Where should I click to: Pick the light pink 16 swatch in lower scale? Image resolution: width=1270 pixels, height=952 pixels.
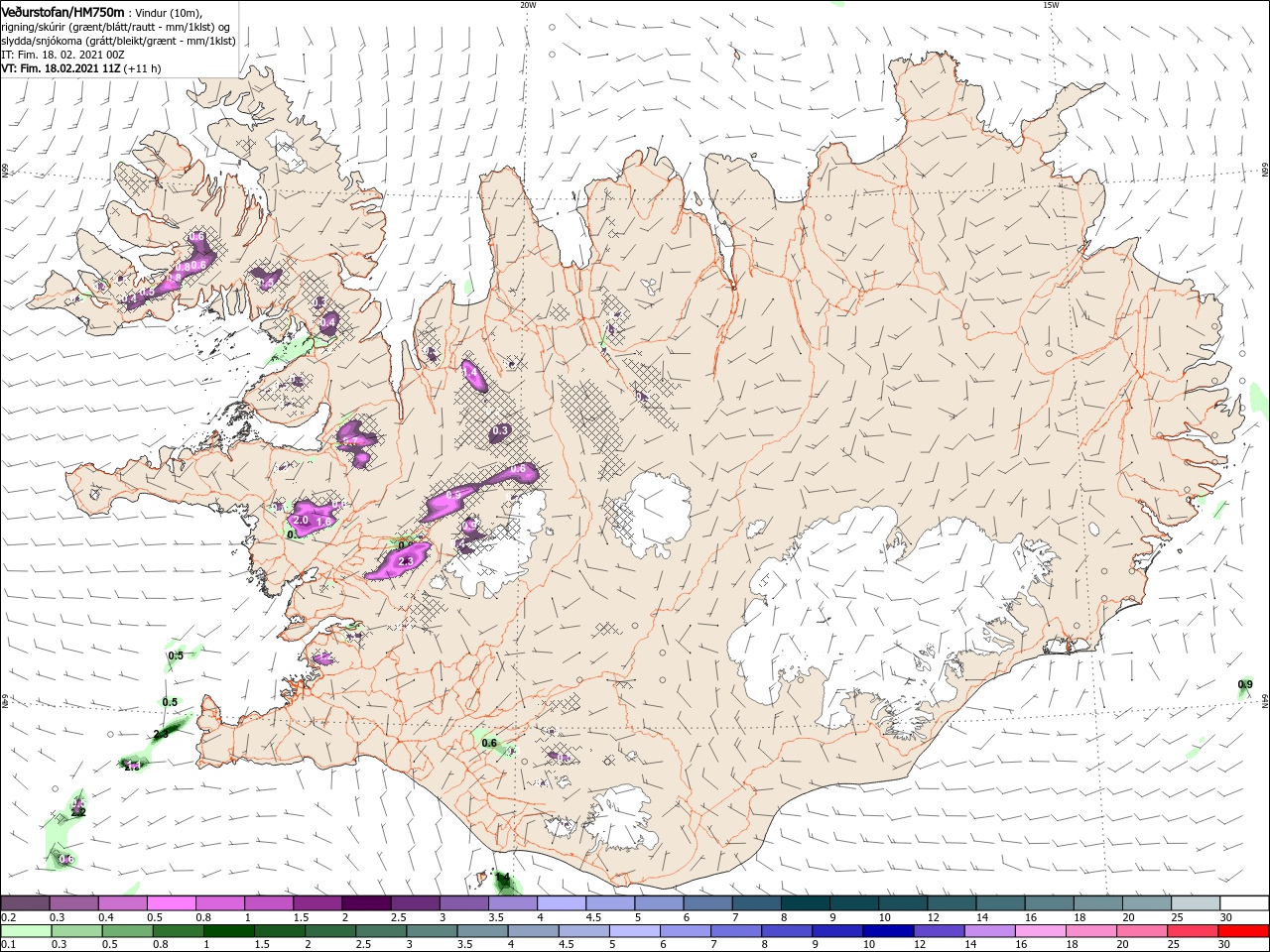1041,931
